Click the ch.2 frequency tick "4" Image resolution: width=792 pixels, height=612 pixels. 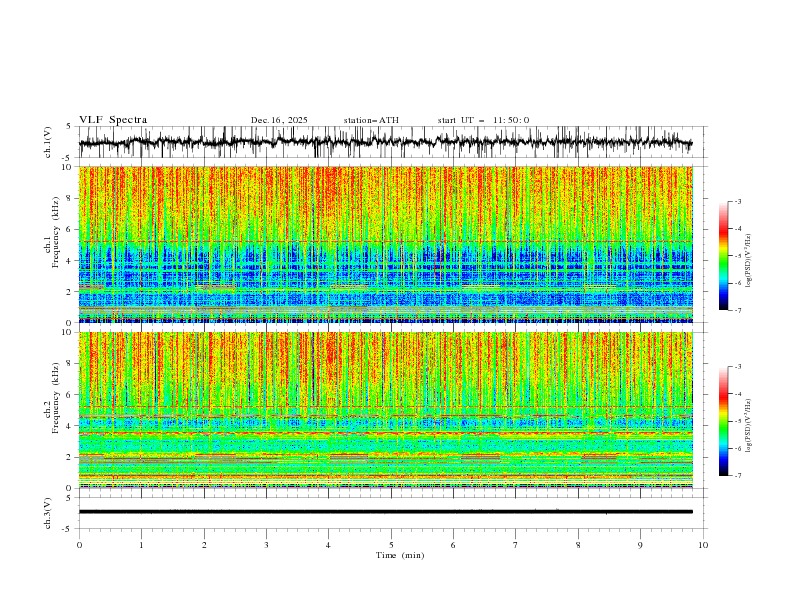(70, 426)
